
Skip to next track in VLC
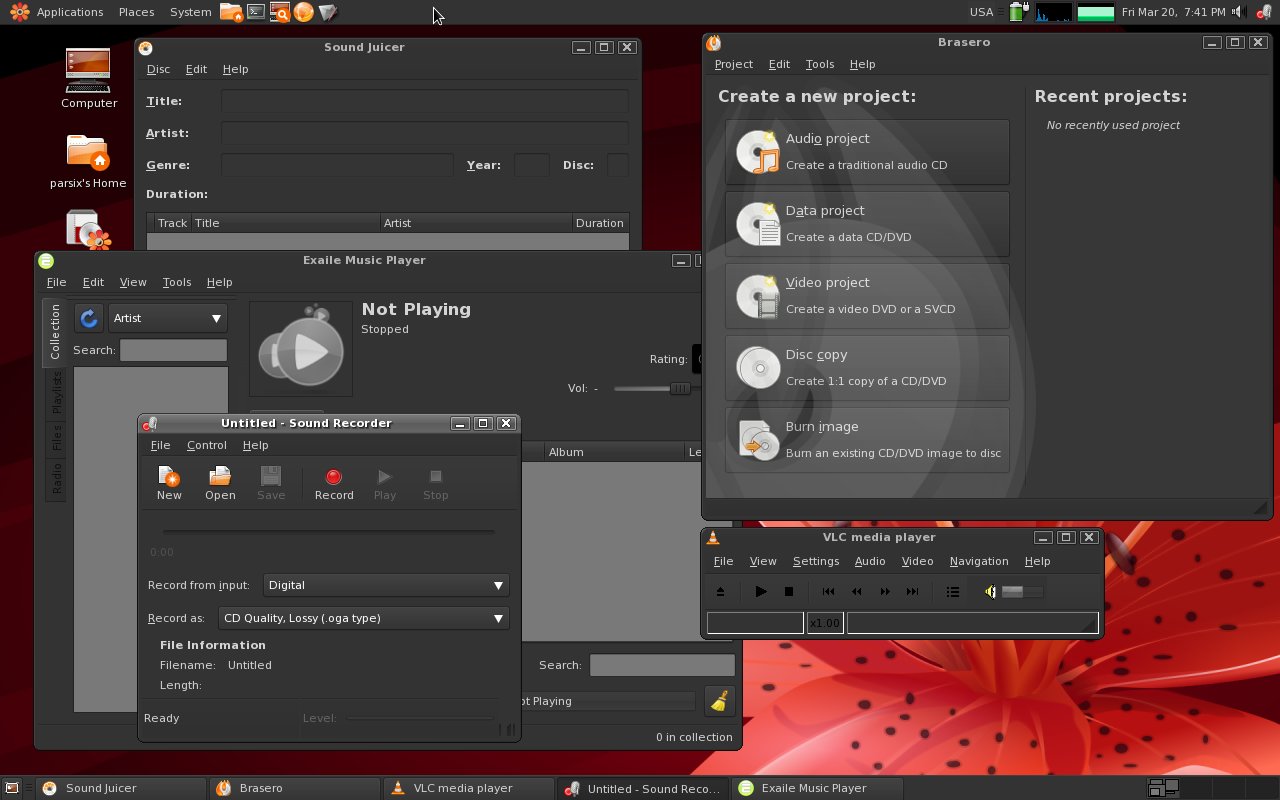[x=913, y=591]
